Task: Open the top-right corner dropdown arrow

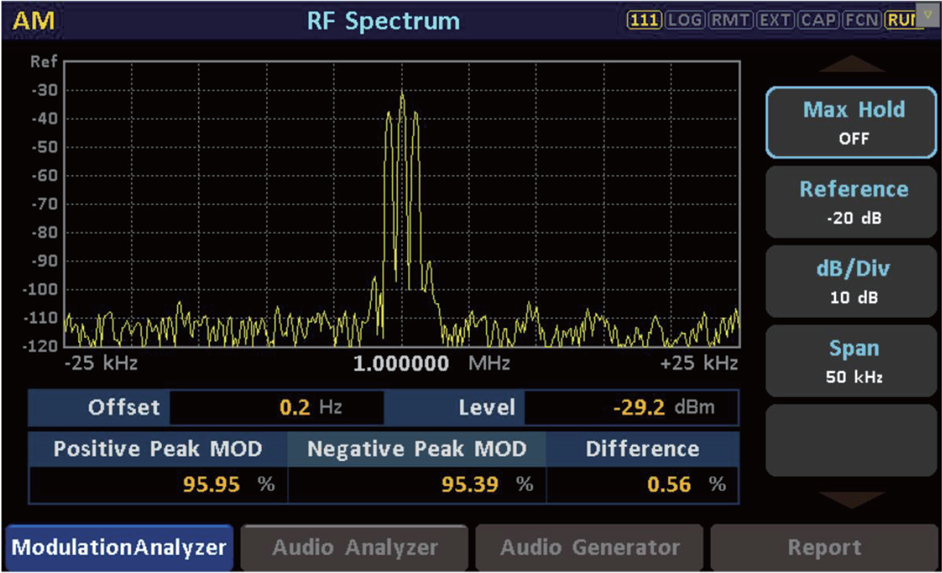Action: click(928, 14)
